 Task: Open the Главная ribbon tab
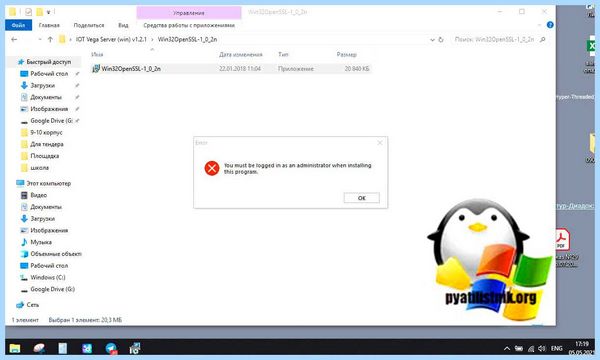click(x=49, y=25)
